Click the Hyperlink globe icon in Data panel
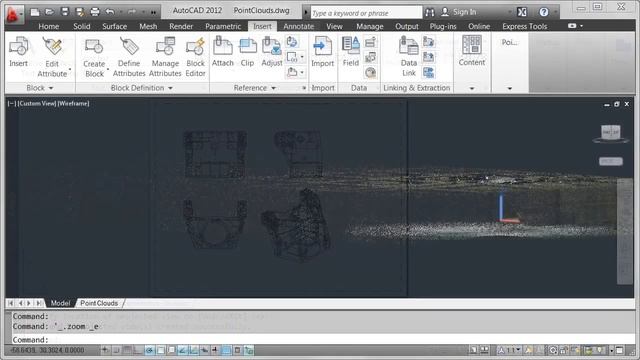 pos(370,73)
